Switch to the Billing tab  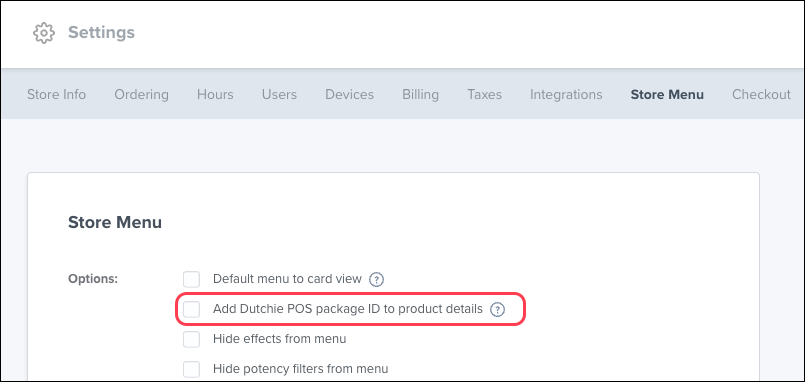pos(420,94)
